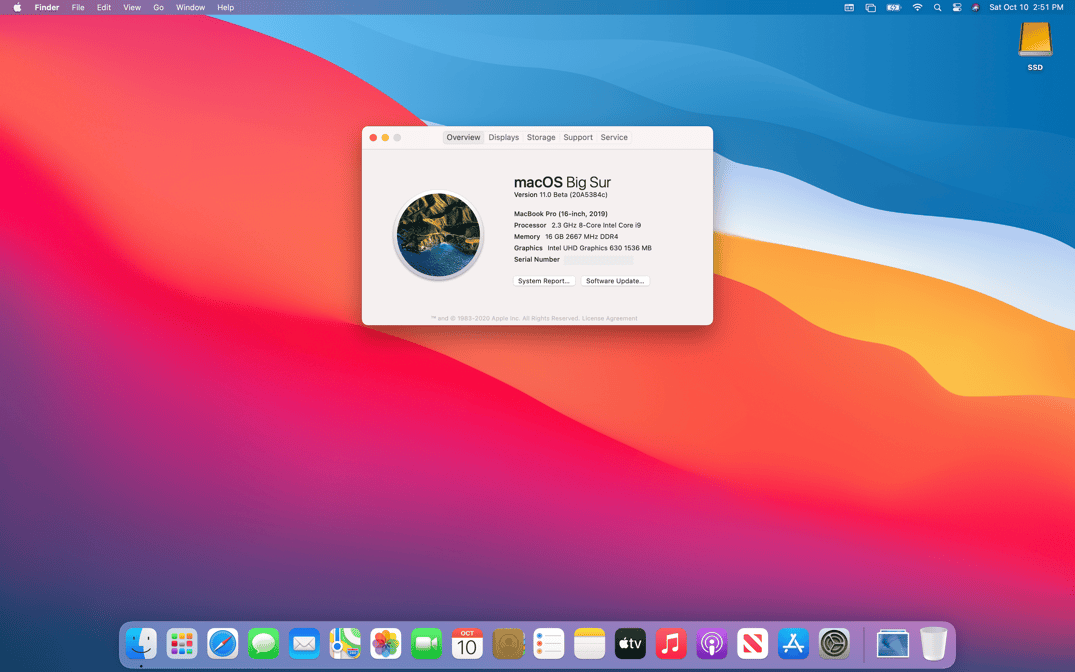1075x672 pixels.
Task: Switch to the Displays tab
Action: [x=504, y=137]
